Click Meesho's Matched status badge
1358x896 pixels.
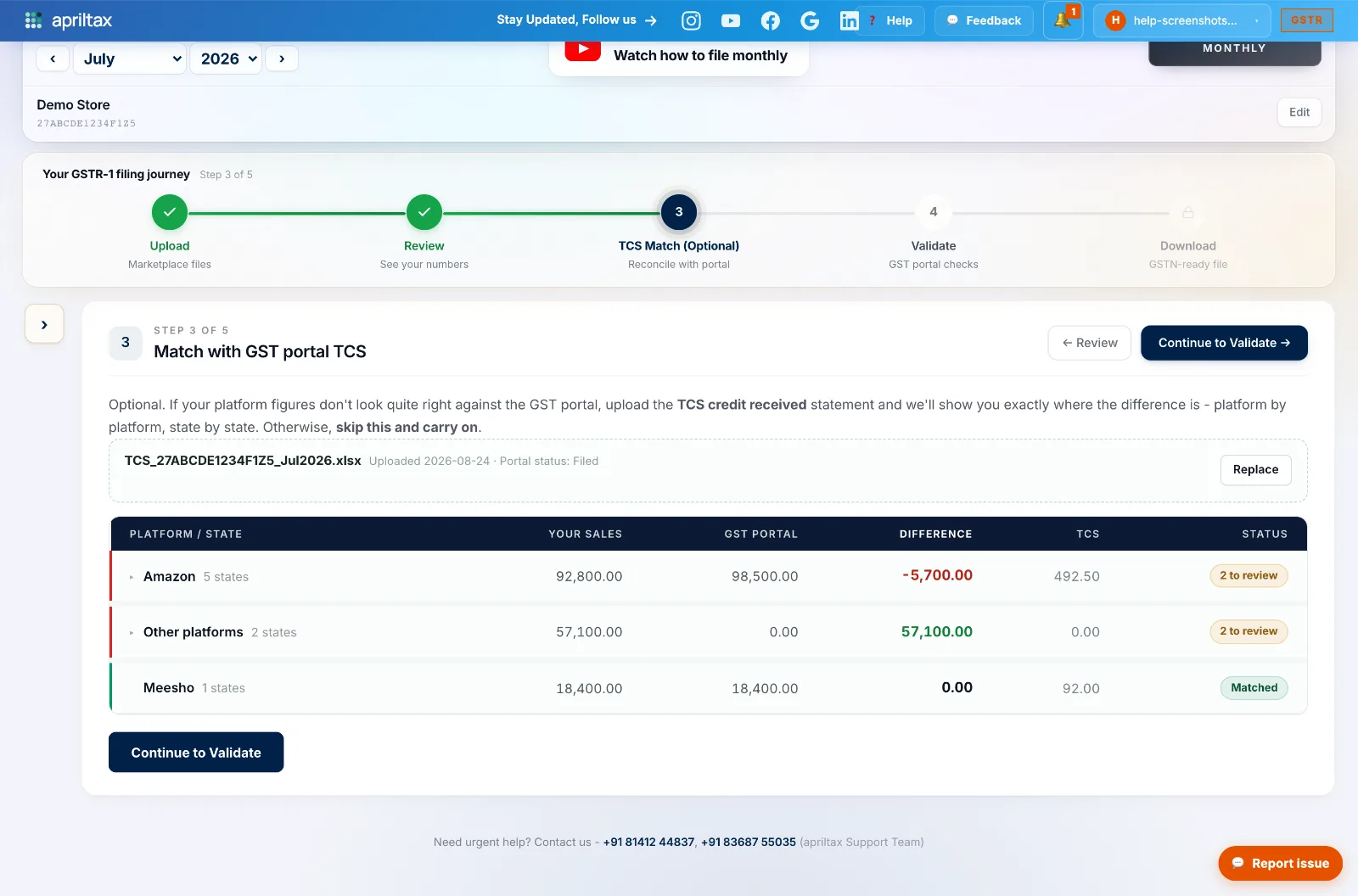coord(1254,688)
